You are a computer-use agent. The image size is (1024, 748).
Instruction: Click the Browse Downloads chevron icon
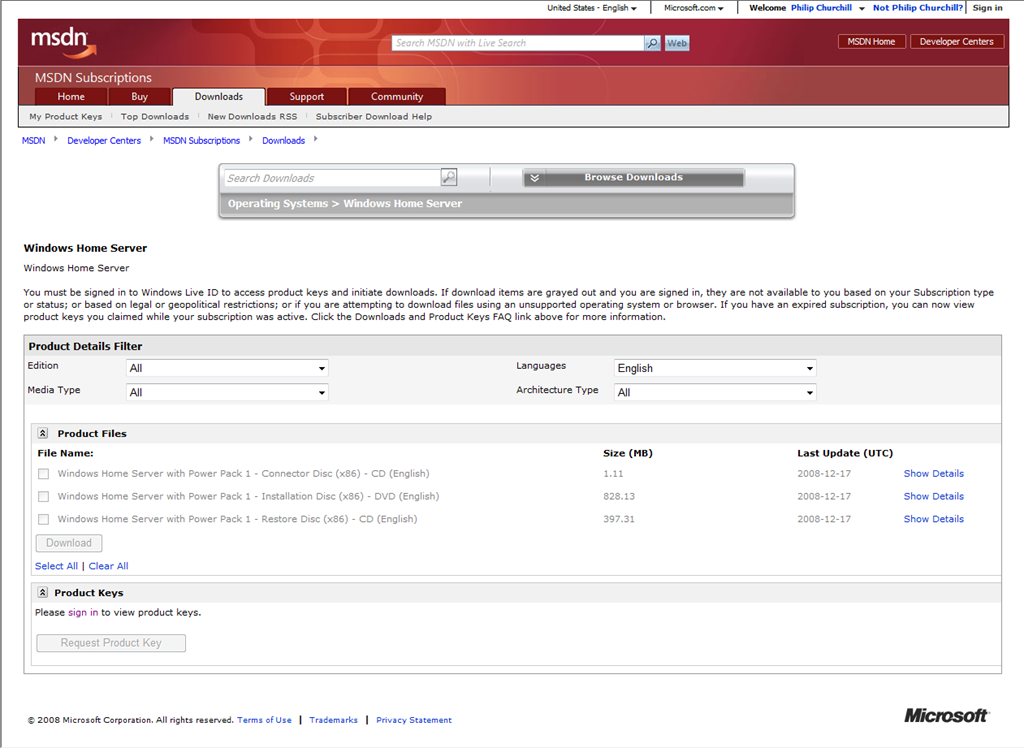534,178
